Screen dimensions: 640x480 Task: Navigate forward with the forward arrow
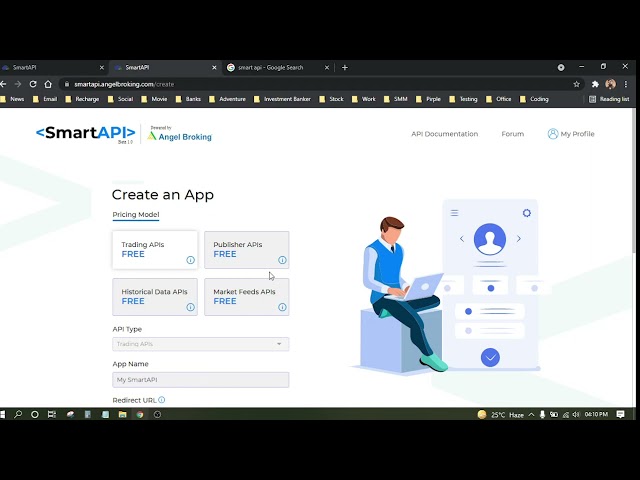tap(18, 84)
